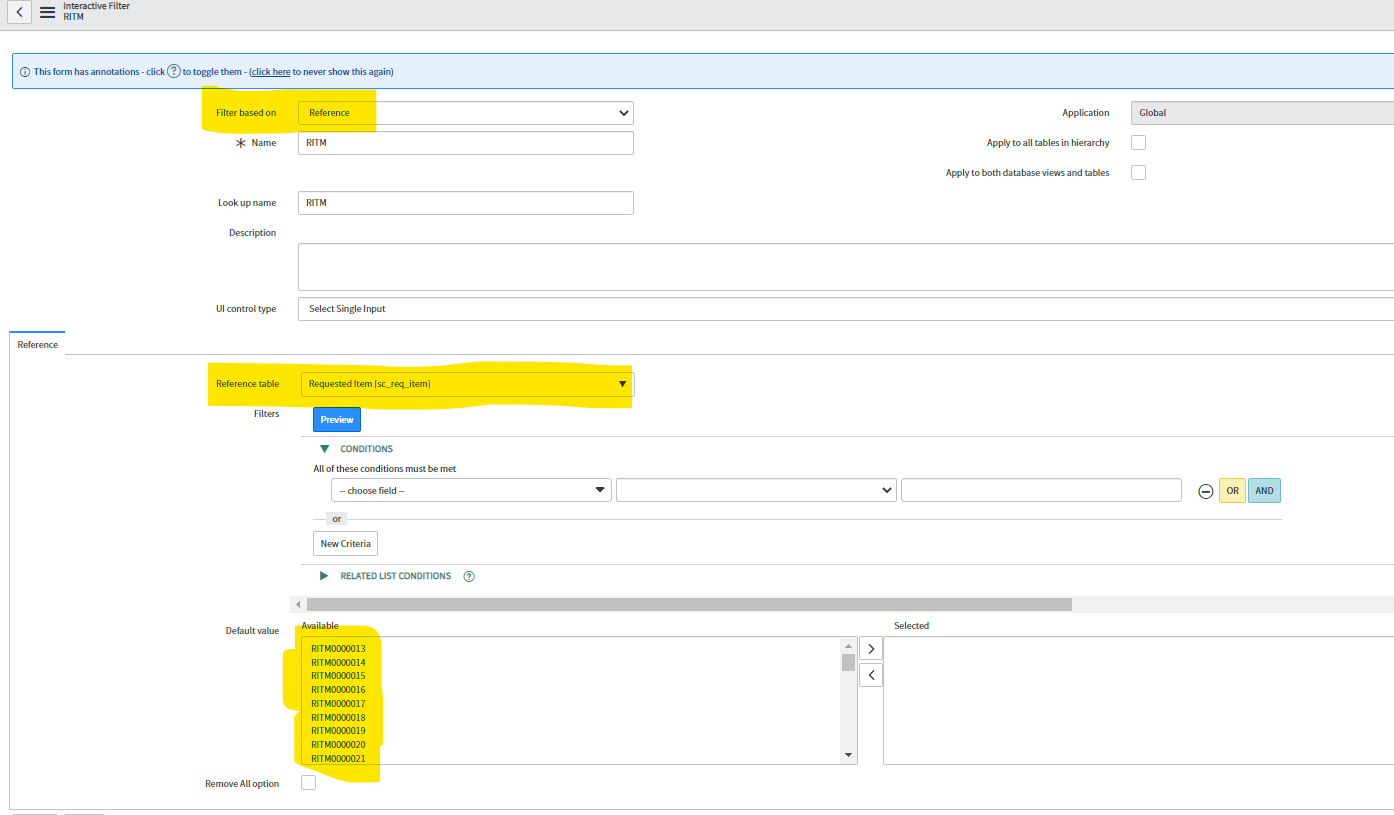Check Apply to both database views and tables
This screenshot has width=1394, height=815.
(1138, 173)
